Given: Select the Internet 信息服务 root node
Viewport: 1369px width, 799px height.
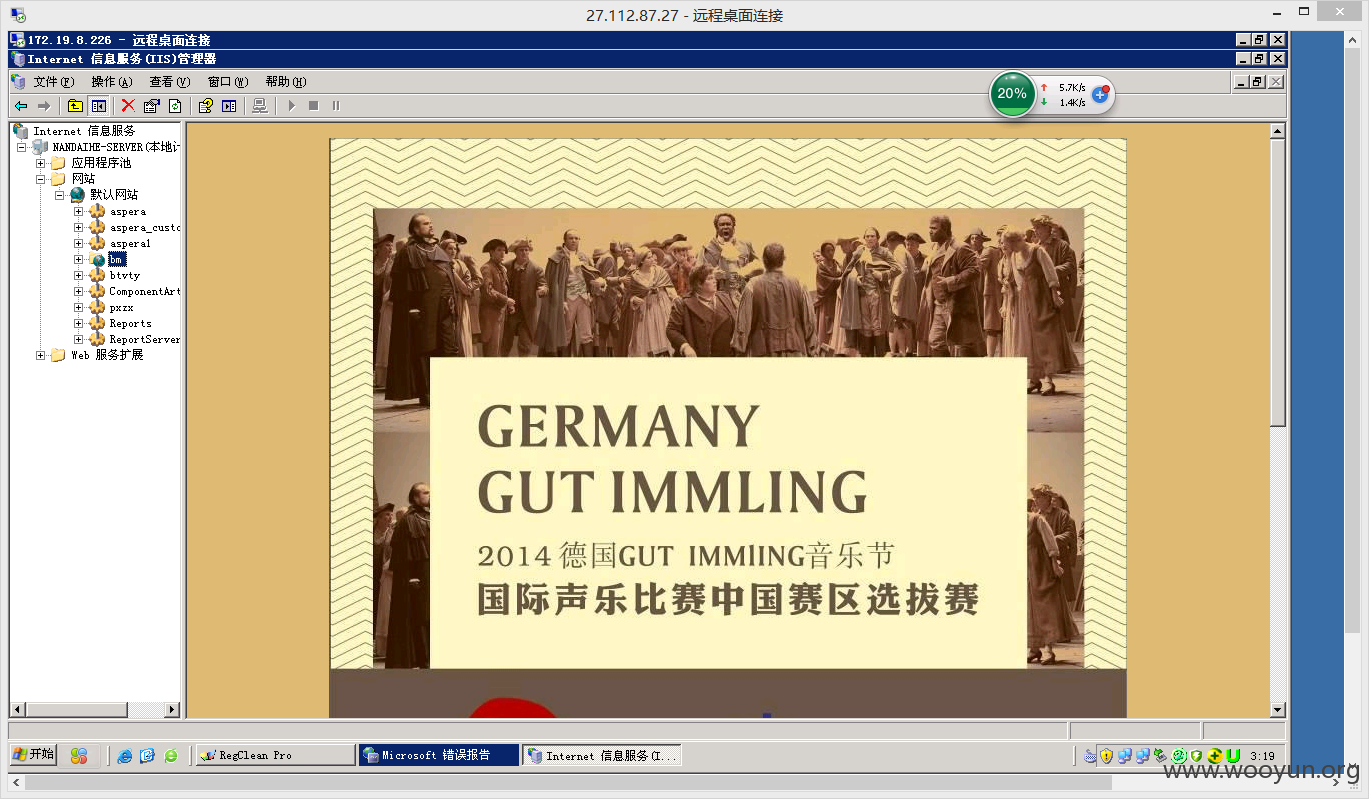Looking at the screenshot, I should click(84, 131).
